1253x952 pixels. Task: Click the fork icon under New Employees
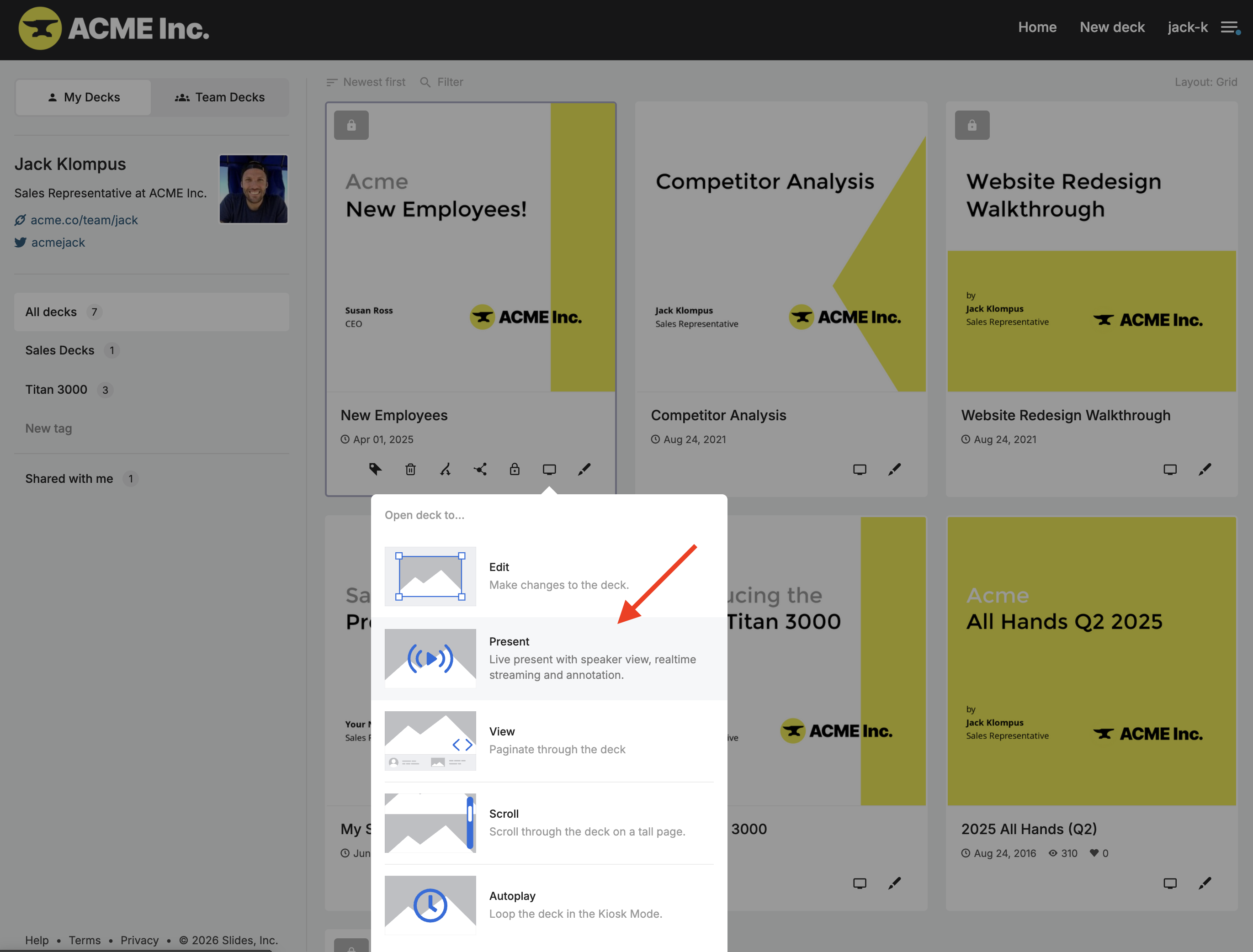pos(446,469)
